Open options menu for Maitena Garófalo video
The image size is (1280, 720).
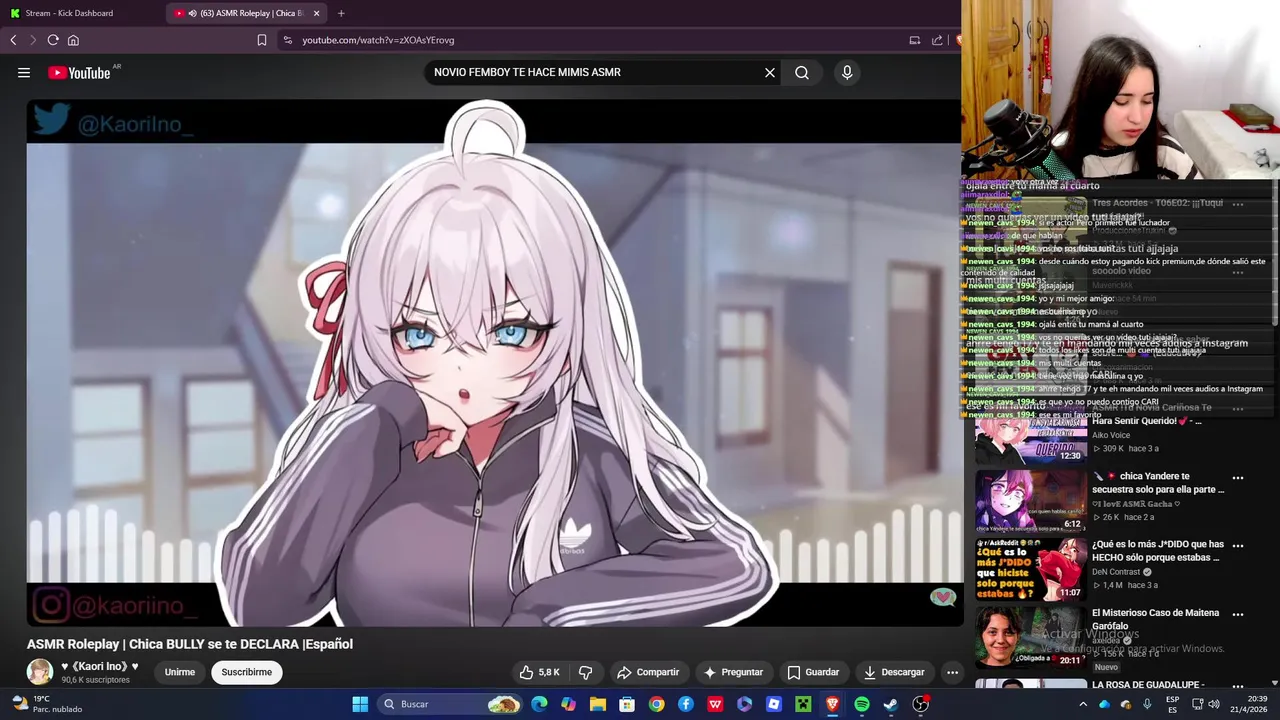point(1238,614)
